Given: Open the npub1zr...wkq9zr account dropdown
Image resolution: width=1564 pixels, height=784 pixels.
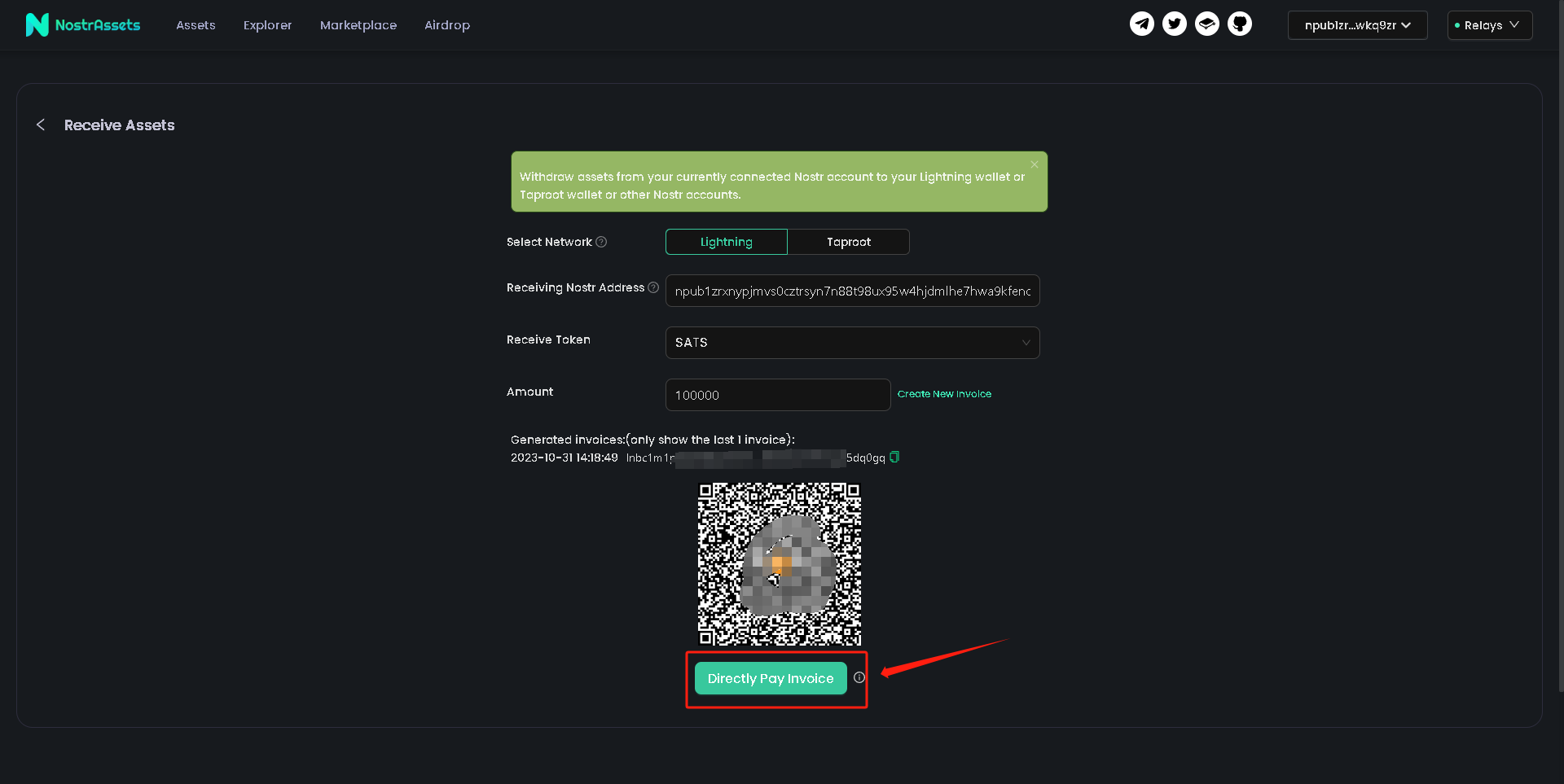Looking at the screenshot, I should 1357,25.
